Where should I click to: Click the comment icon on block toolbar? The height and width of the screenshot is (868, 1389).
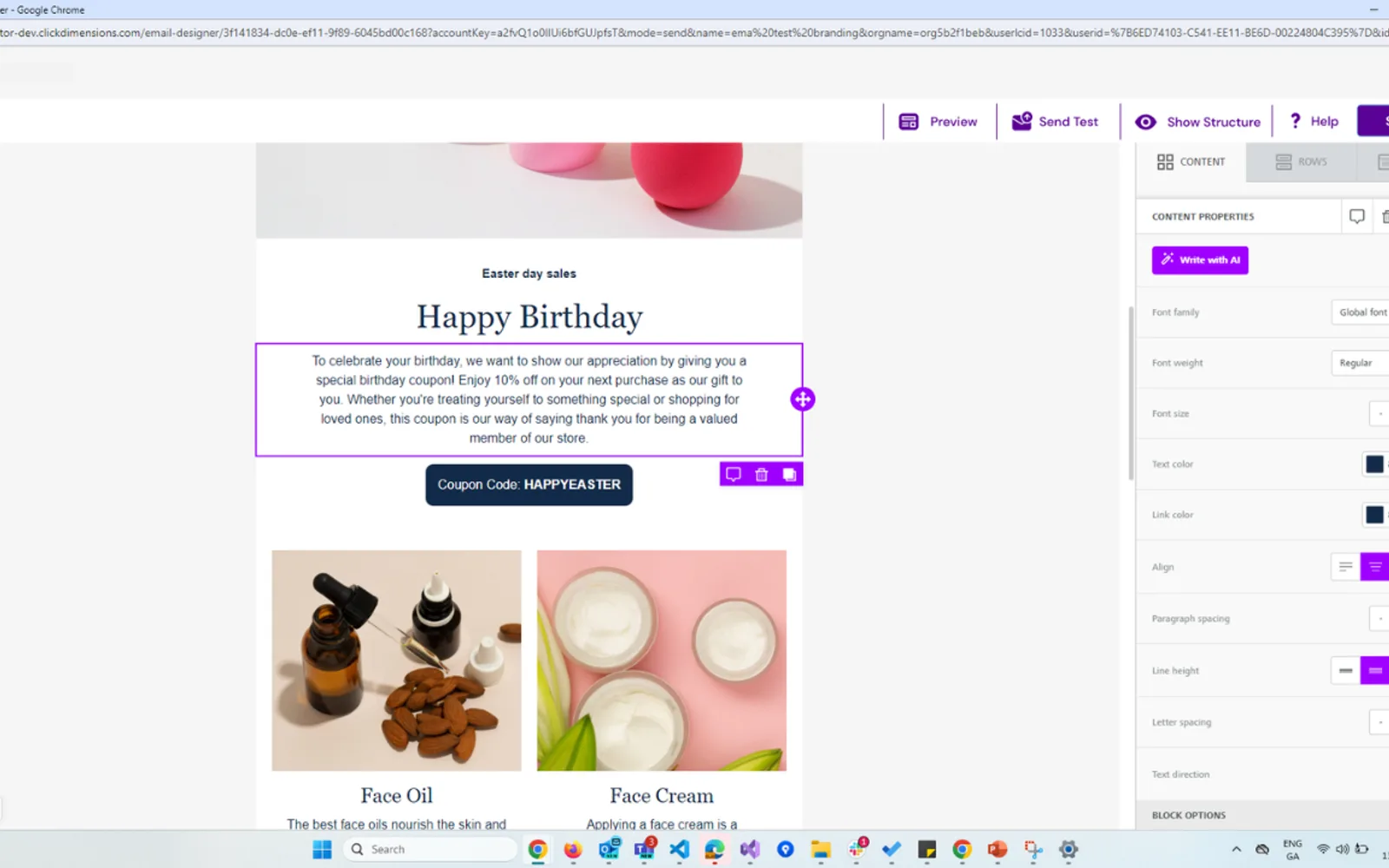point(734,474)
